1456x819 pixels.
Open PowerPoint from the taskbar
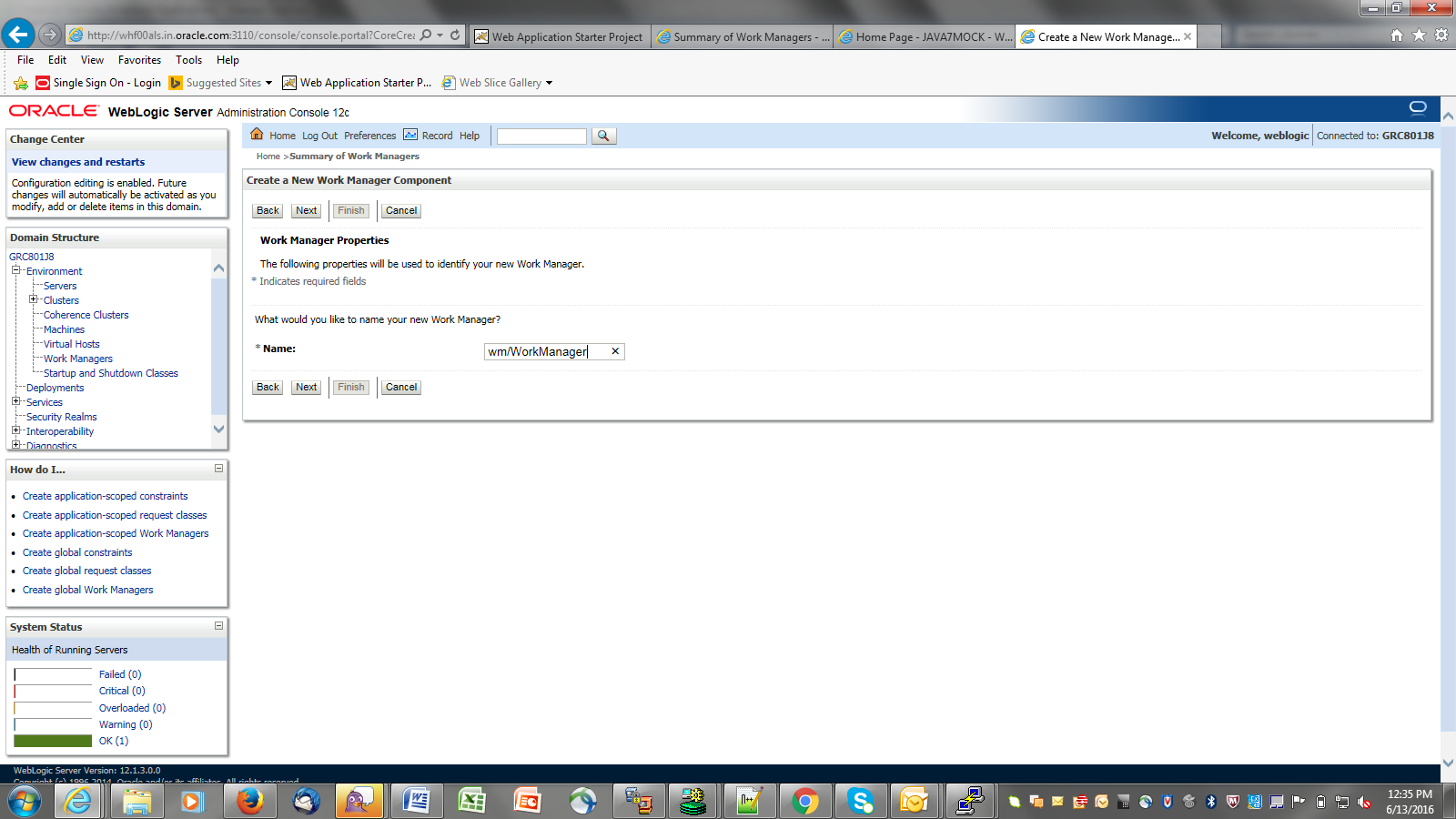(x=527, y=801)
